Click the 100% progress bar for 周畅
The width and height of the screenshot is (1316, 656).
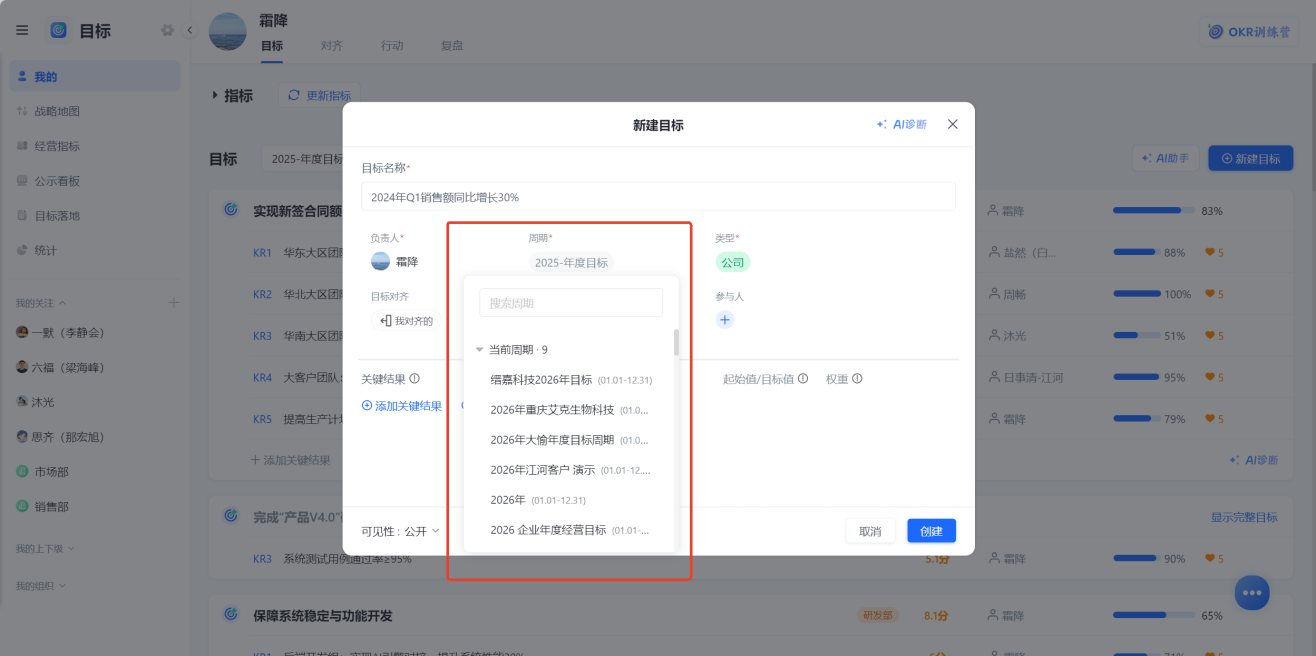[x=1136, y=294]
